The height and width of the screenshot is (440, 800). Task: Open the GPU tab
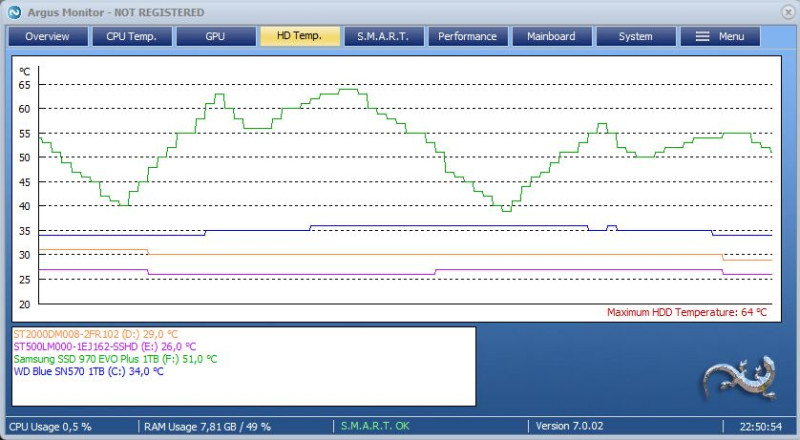point(216,36)
